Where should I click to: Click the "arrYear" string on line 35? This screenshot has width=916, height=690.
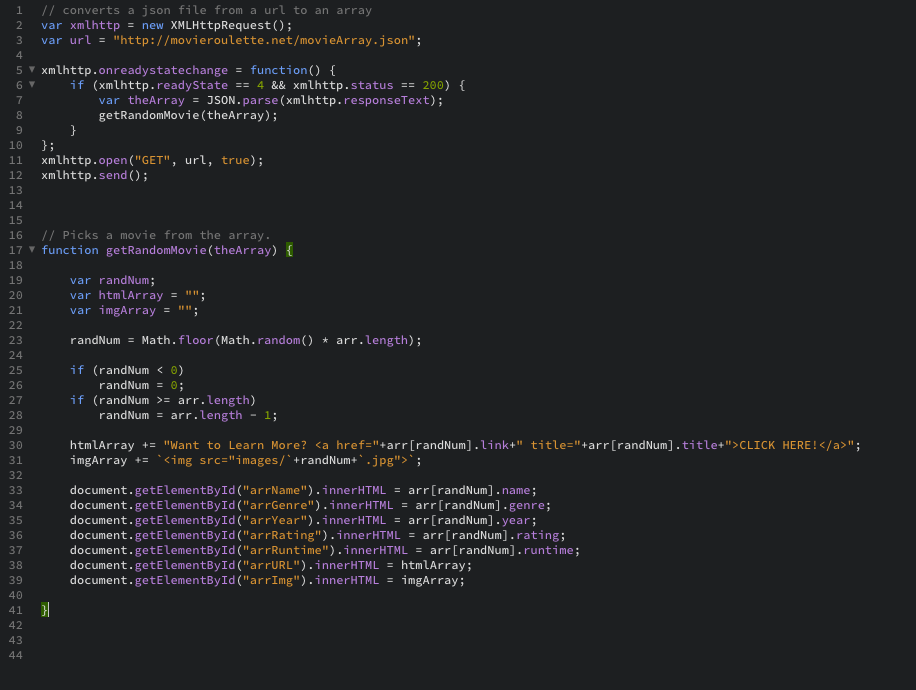[275, 520]
